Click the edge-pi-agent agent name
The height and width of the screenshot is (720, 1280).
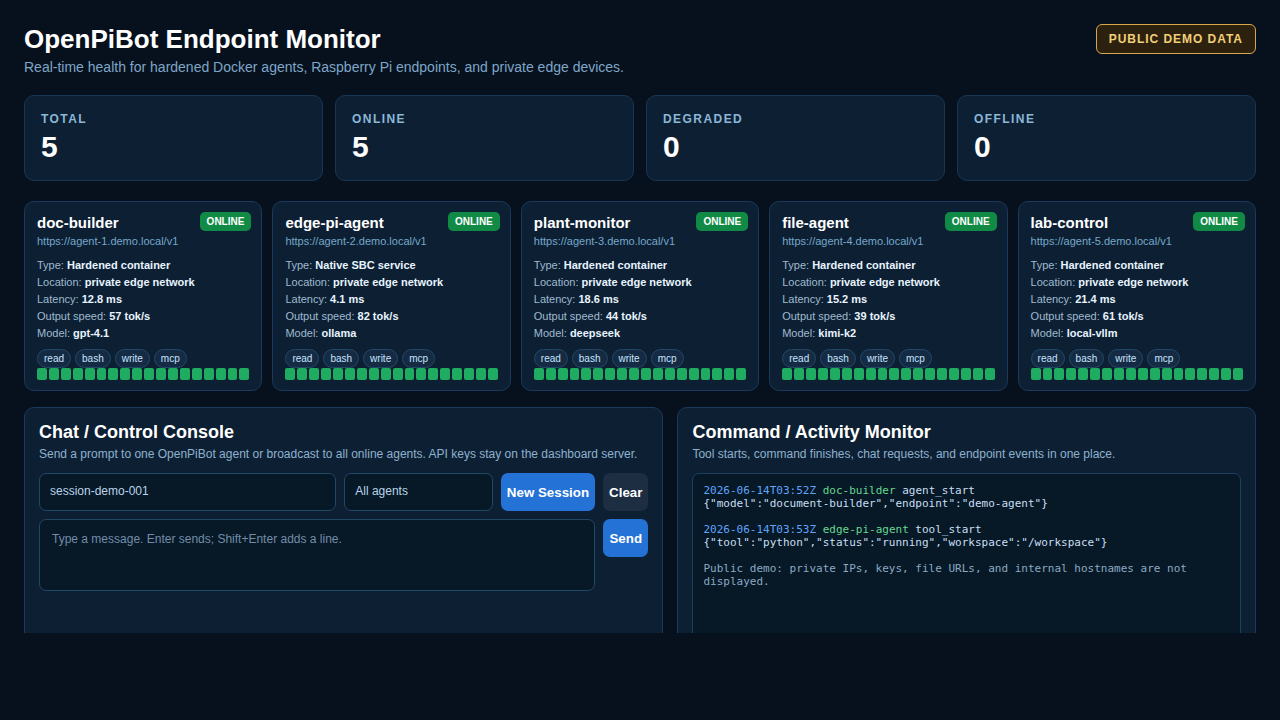click(335, 222)
